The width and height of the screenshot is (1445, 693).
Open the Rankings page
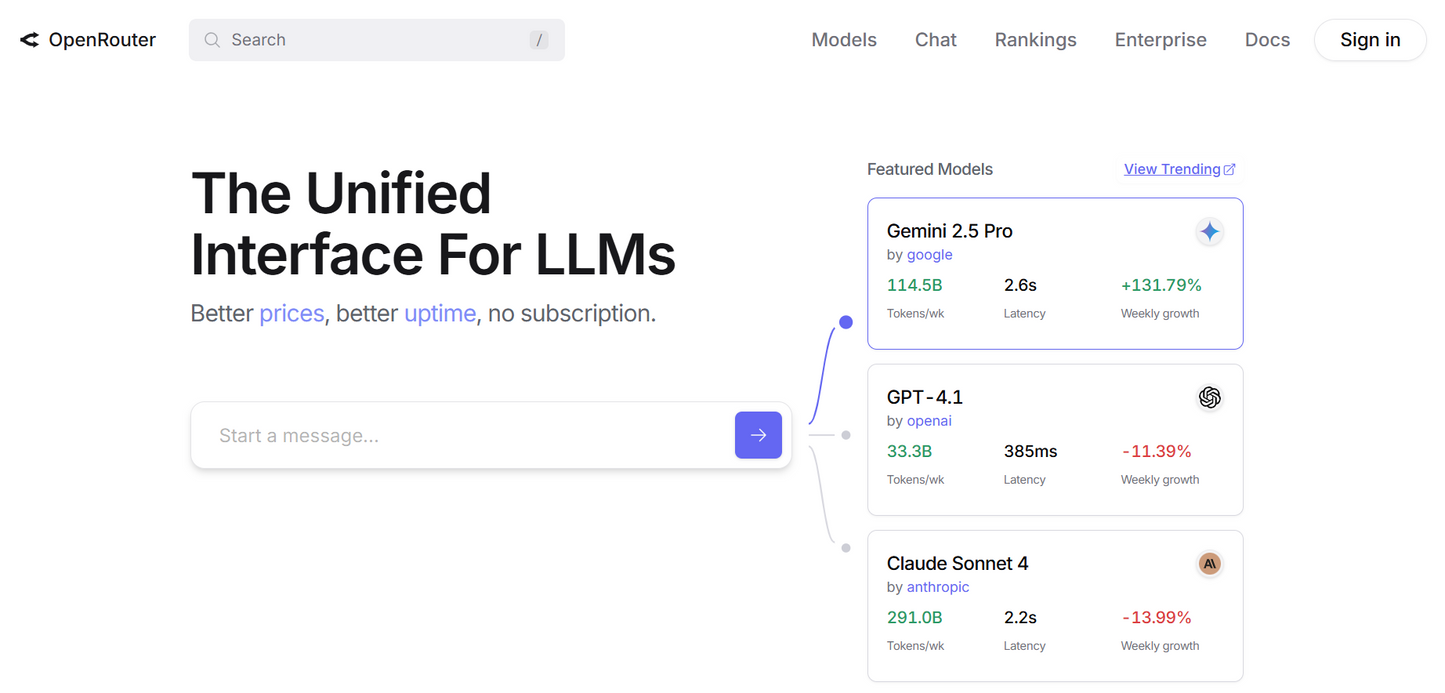pyautogui.click(x=1035, y=40)
